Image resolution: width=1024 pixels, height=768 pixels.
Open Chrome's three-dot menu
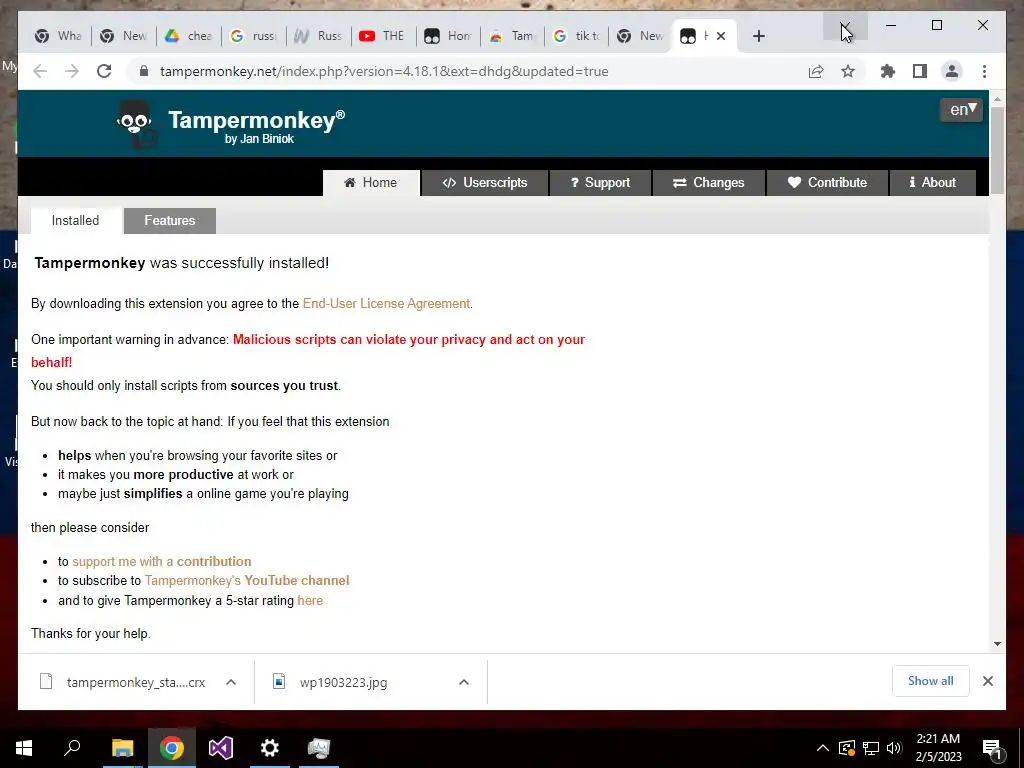(x=984, y=71)
